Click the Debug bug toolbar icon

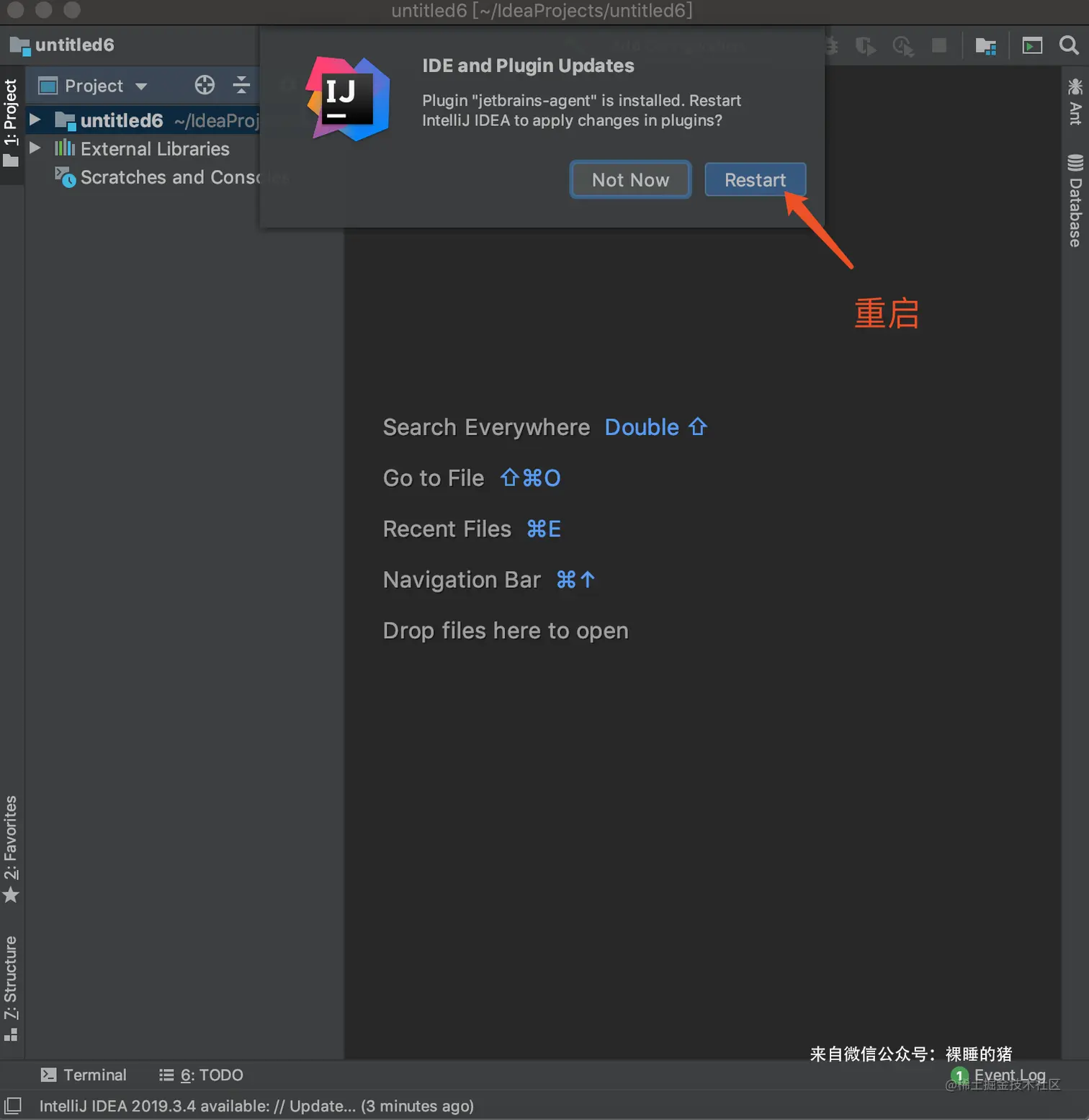click(x=830, y=46)
